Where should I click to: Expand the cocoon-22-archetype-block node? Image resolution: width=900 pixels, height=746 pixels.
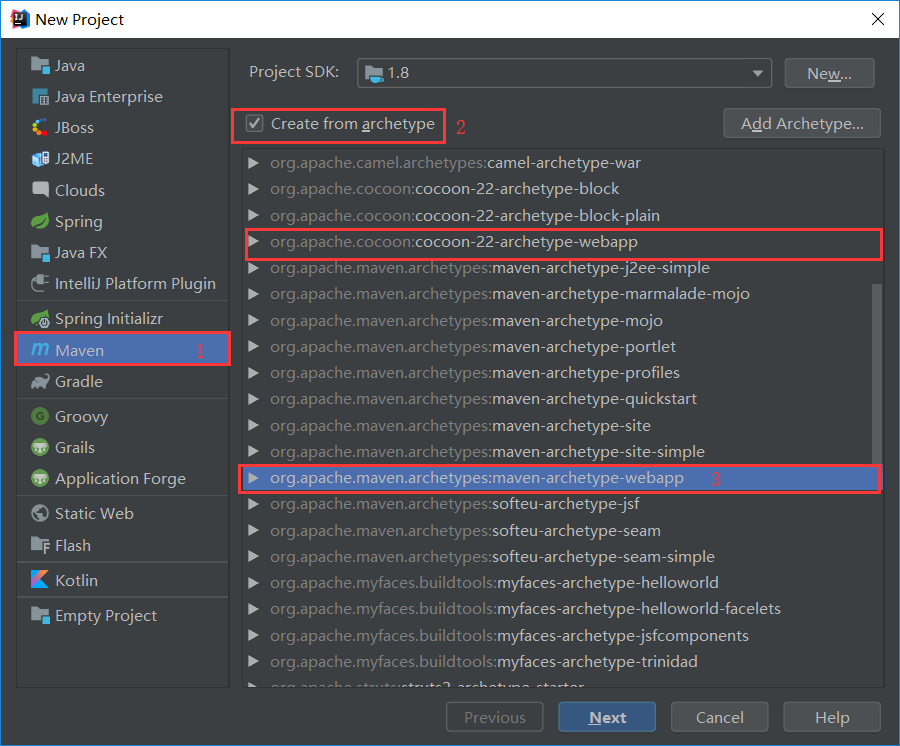coord(253,189)
